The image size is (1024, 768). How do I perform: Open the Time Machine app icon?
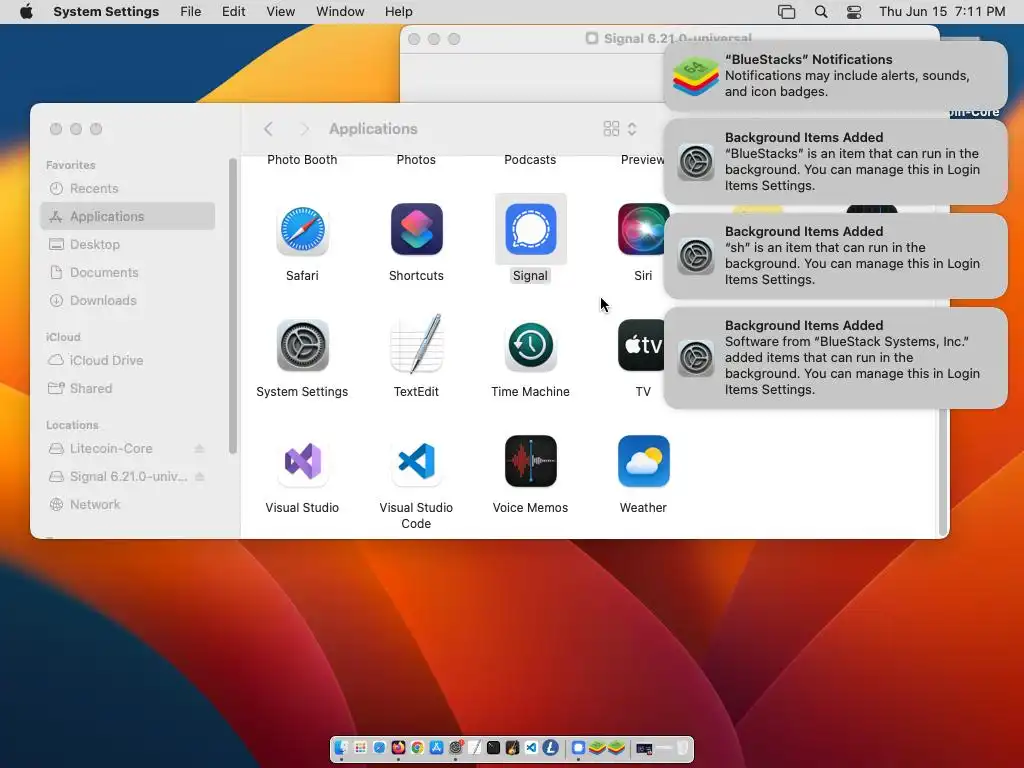pos(530,345)
